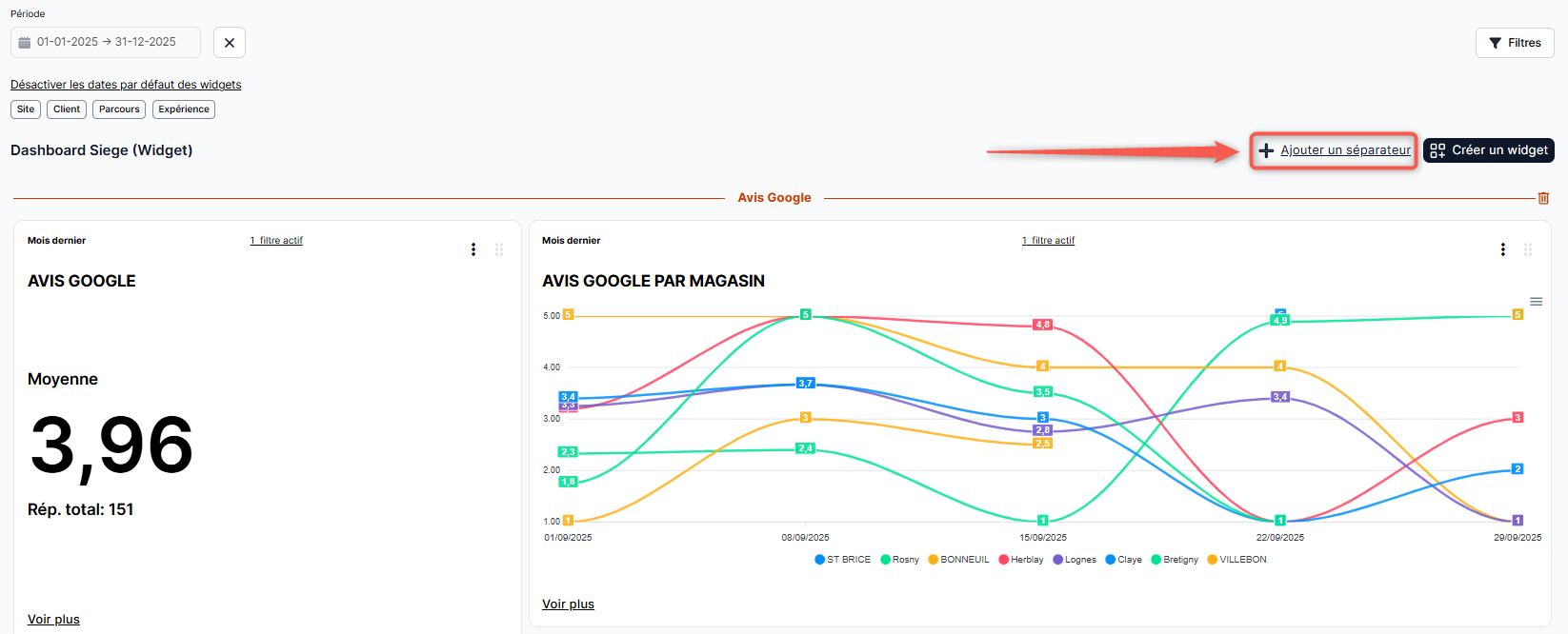
Task: Click Désactiver les dates par défaut des widgets
Action: coord(126,85)
